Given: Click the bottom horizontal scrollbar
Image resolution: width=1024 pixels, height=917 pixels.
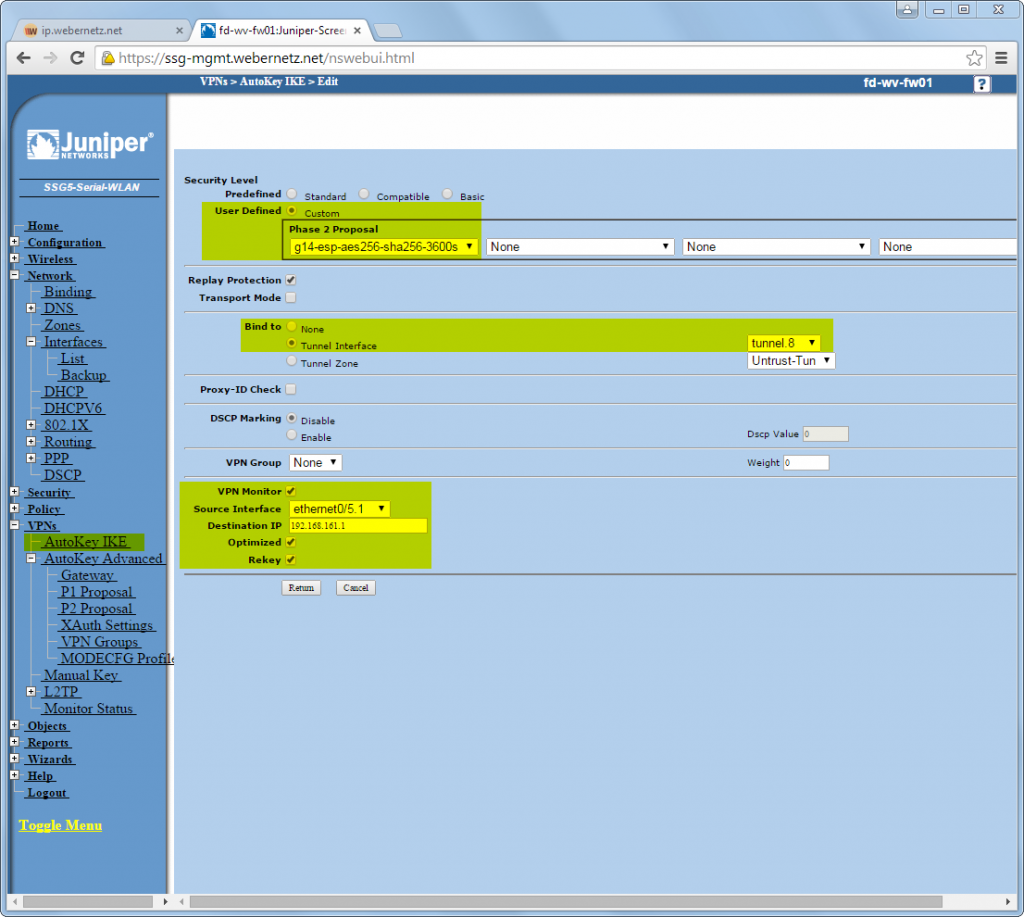Looking at the screenshot, I should (565, 902).
